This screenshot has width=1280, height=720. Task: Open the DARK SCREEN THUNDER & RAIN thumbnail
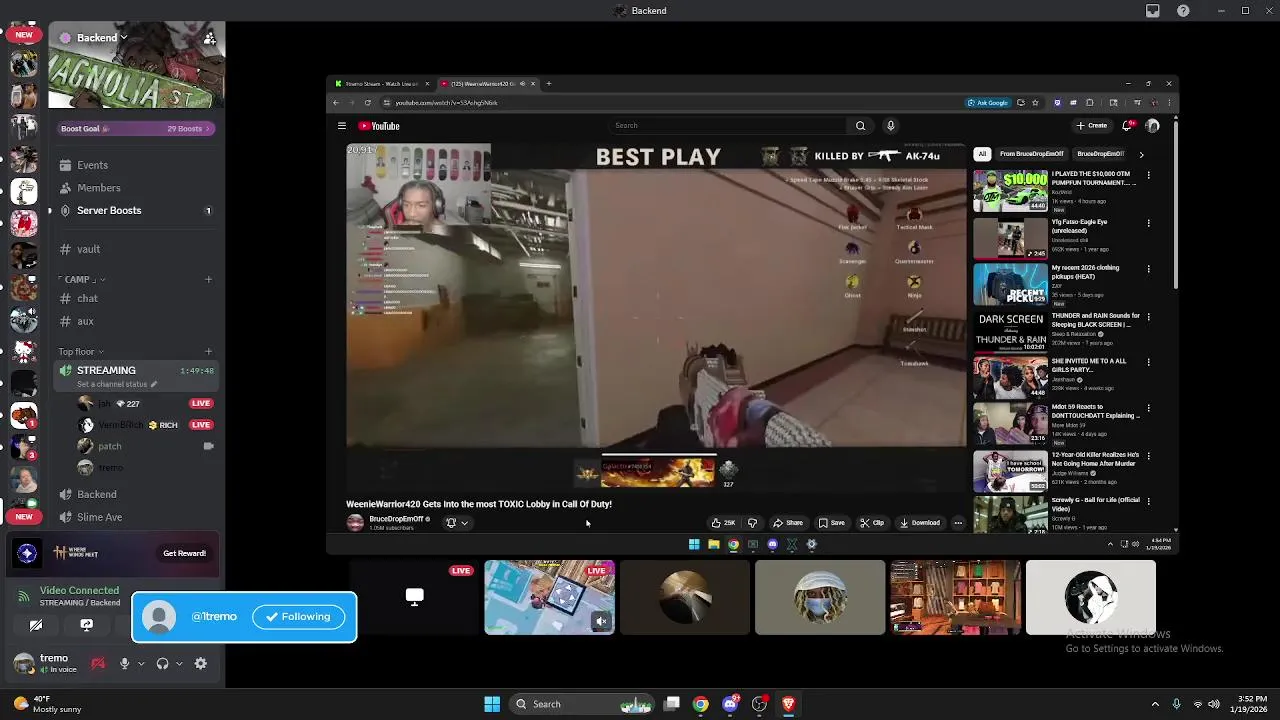coord(1010,331)
